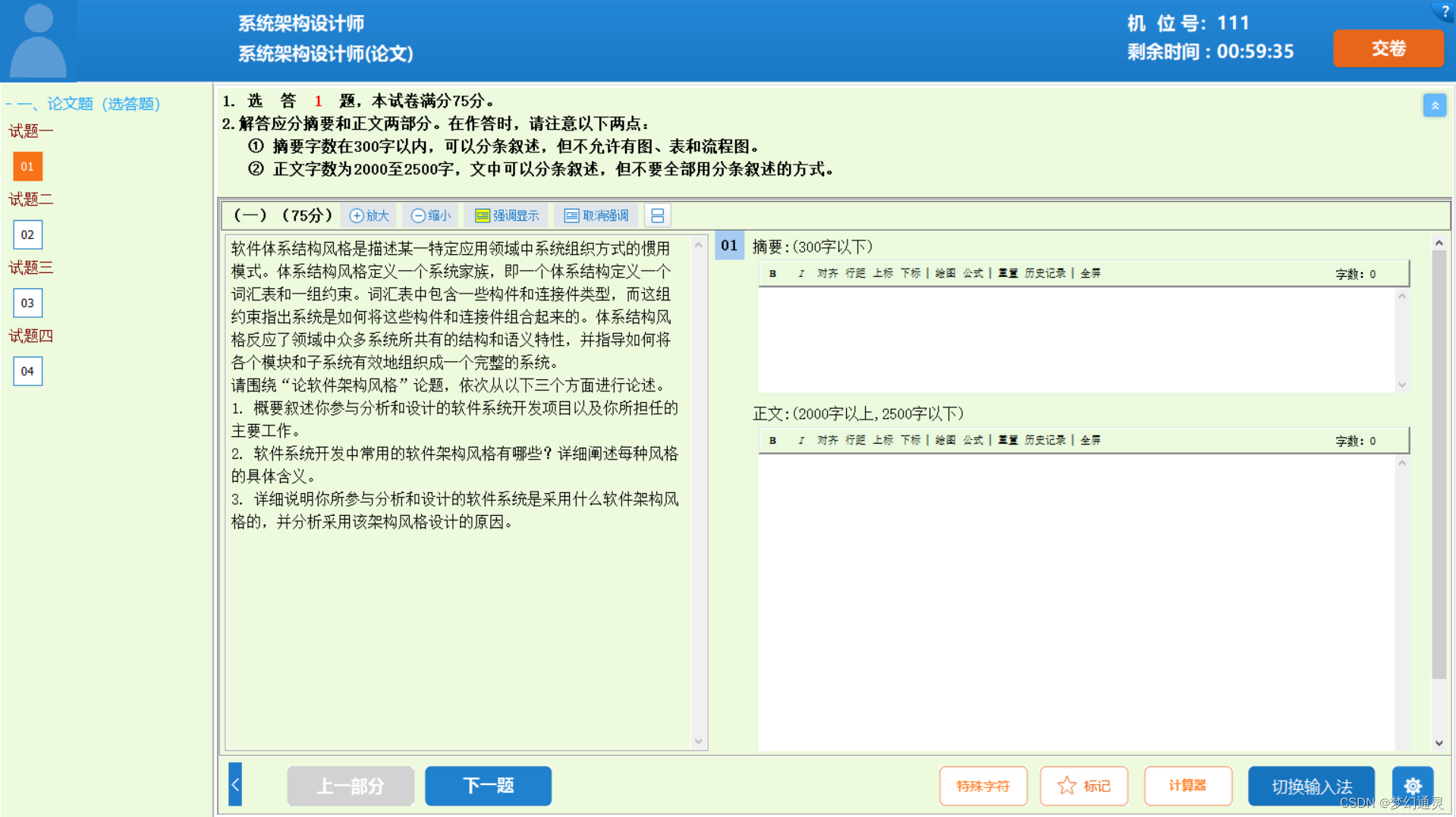Select question 01 under 试题一
1456x817 pixels.
[x=27, y=166]
